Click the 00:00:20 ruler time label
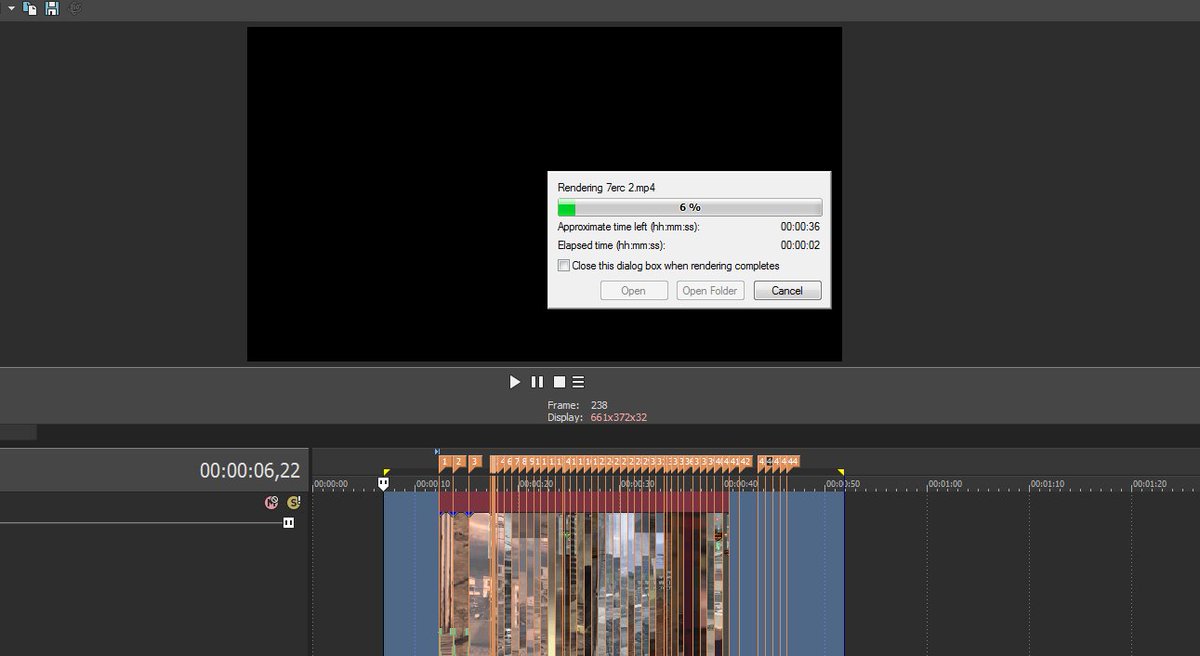 click(x=536, y=484)
